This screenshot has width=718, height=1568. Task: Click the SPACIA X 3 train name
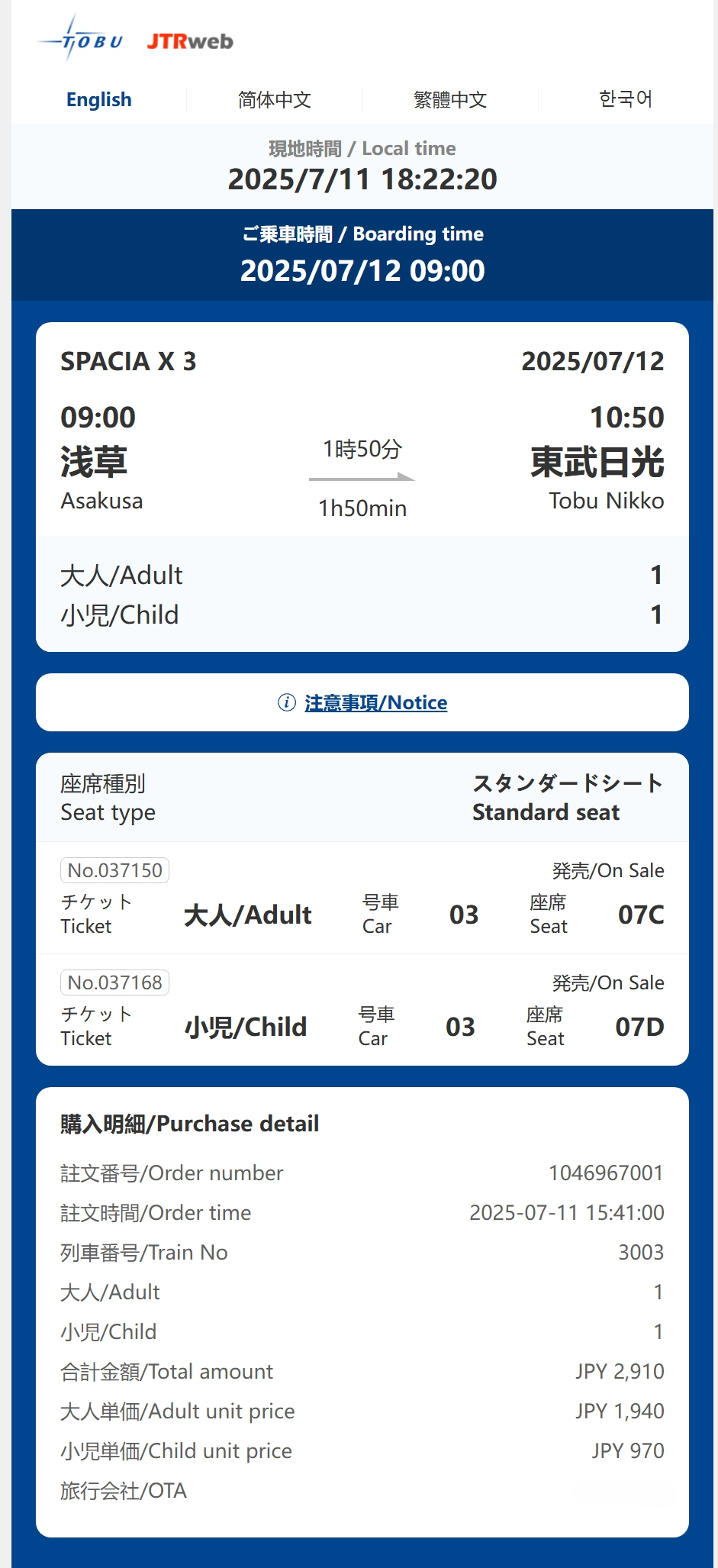click(x=128, y=361)
